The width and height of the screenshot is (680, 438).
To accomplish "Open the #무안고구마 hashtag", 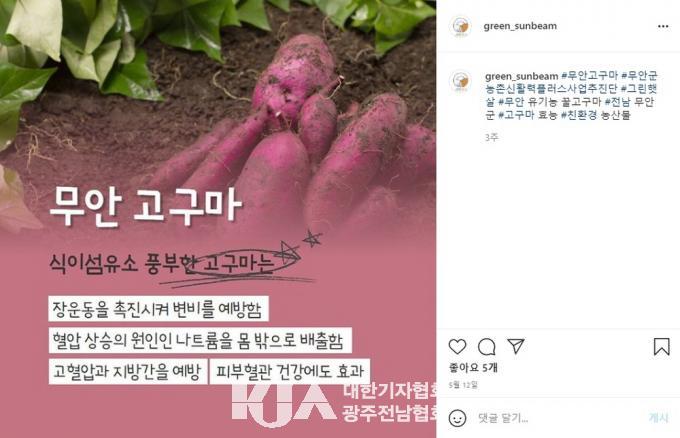I will 589,76.
